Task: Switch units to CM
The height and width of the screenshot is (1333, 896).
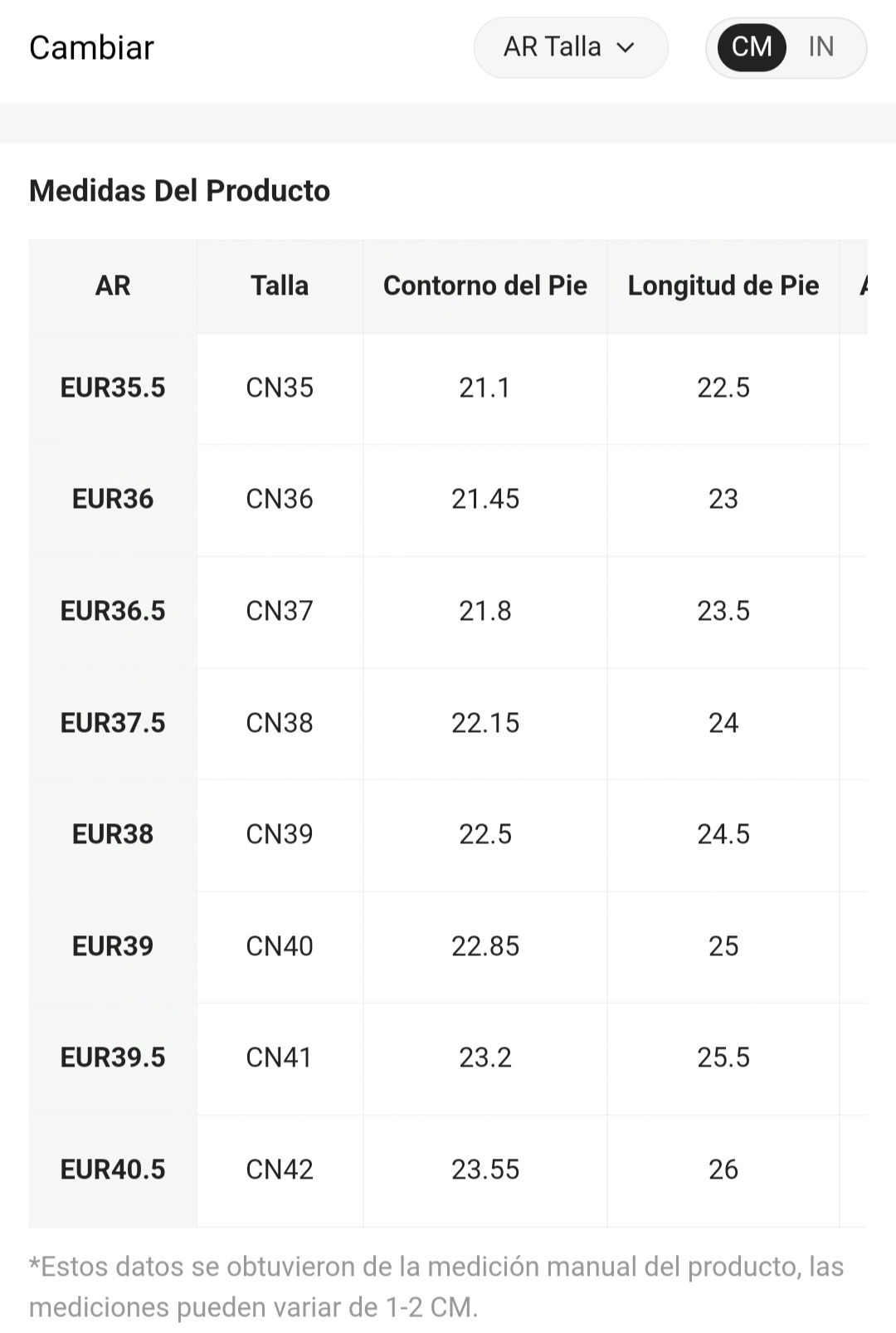Action: [x=752, y=47]
